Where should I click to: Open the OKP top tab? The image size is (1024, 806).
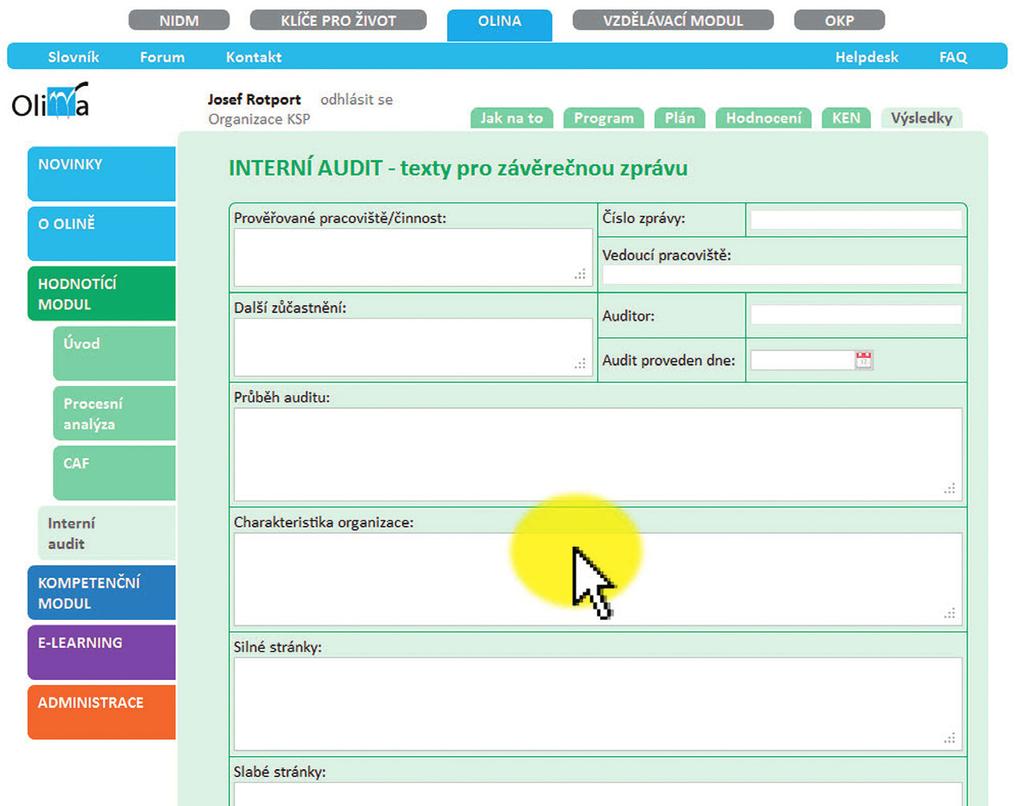839,20
